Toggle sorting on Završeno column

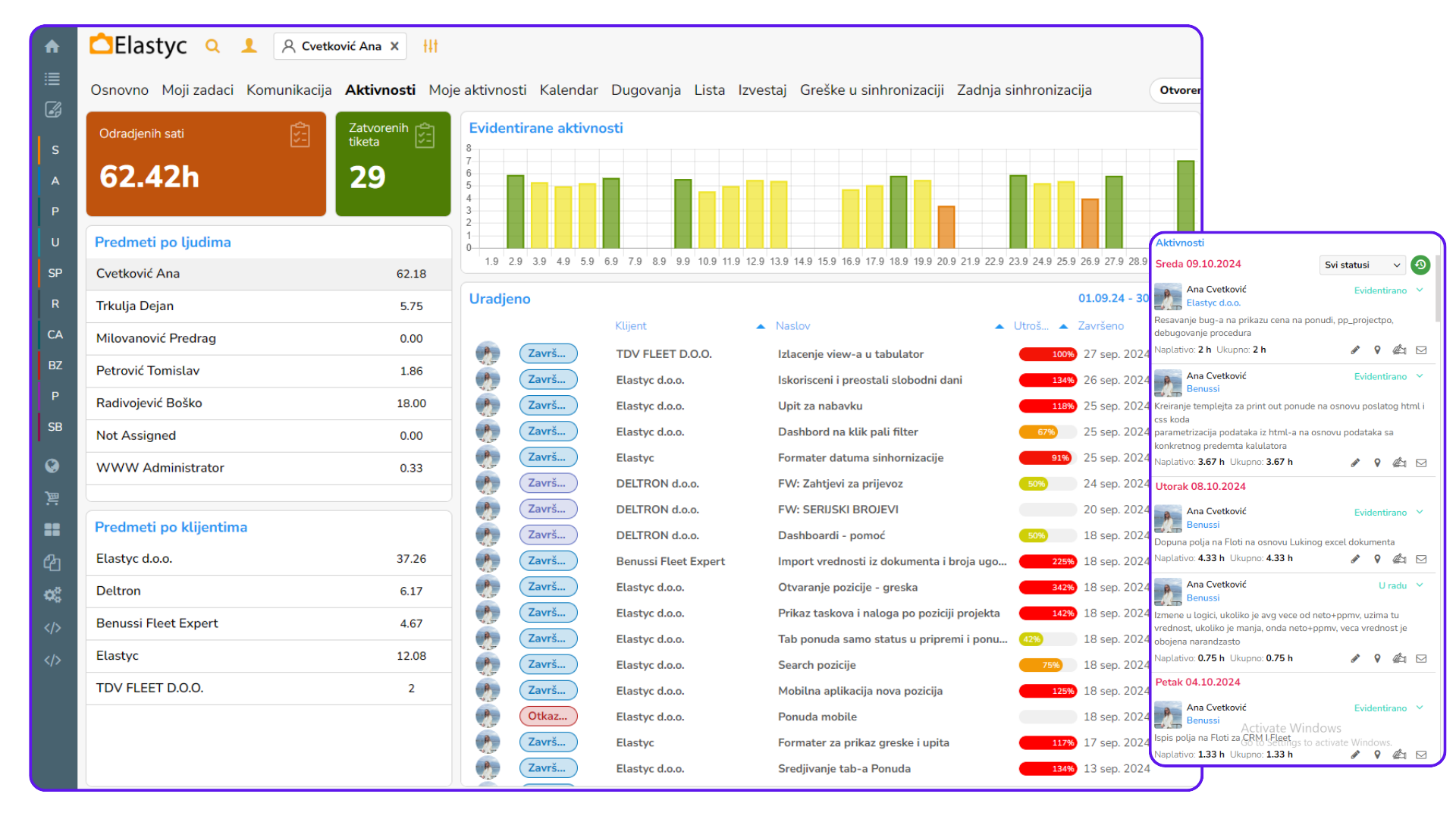pyautogui.click(x=1100, y=326)
